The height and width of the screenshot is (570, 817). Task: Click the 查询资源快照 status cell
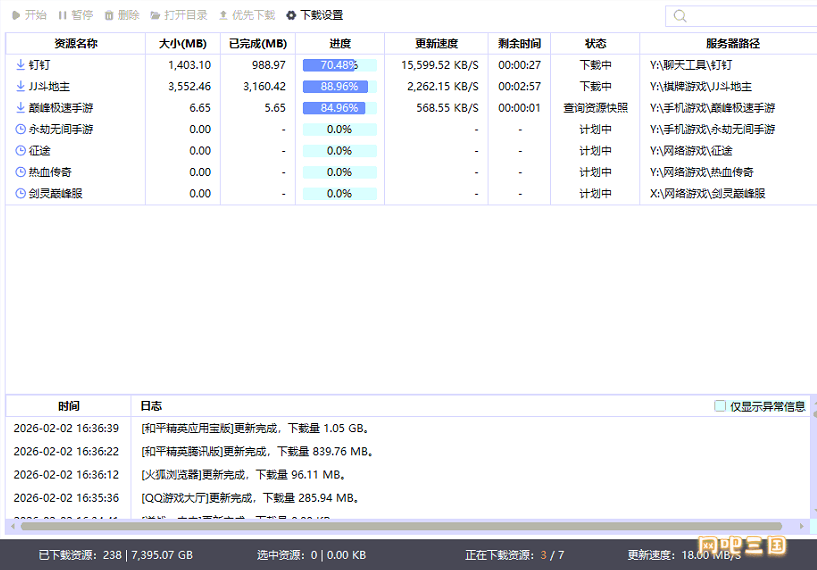click(596, 108)
